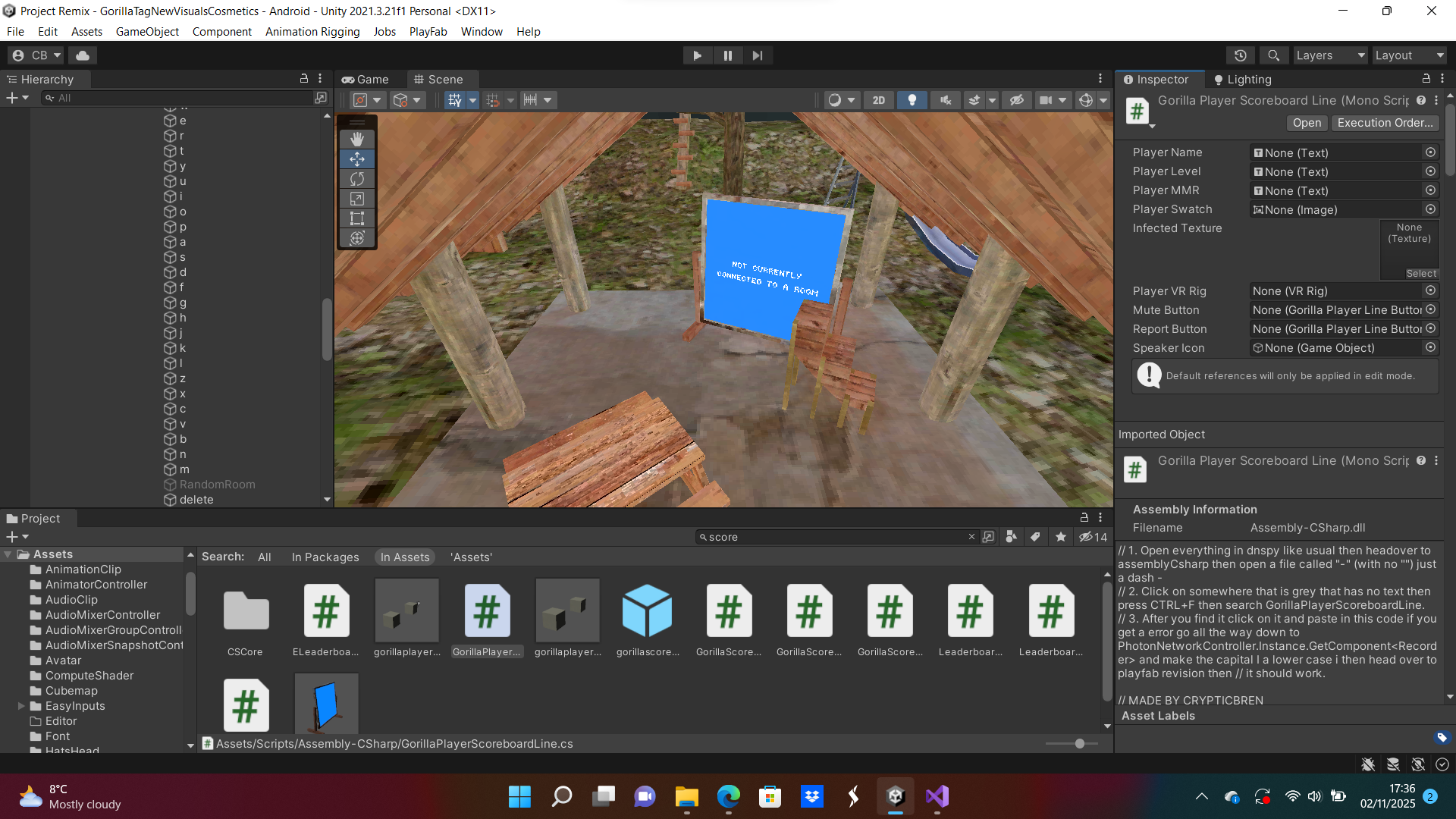
Task: Open Visual Studio from the taskbar
Action: pyautogui.click(x=937, y=796)
